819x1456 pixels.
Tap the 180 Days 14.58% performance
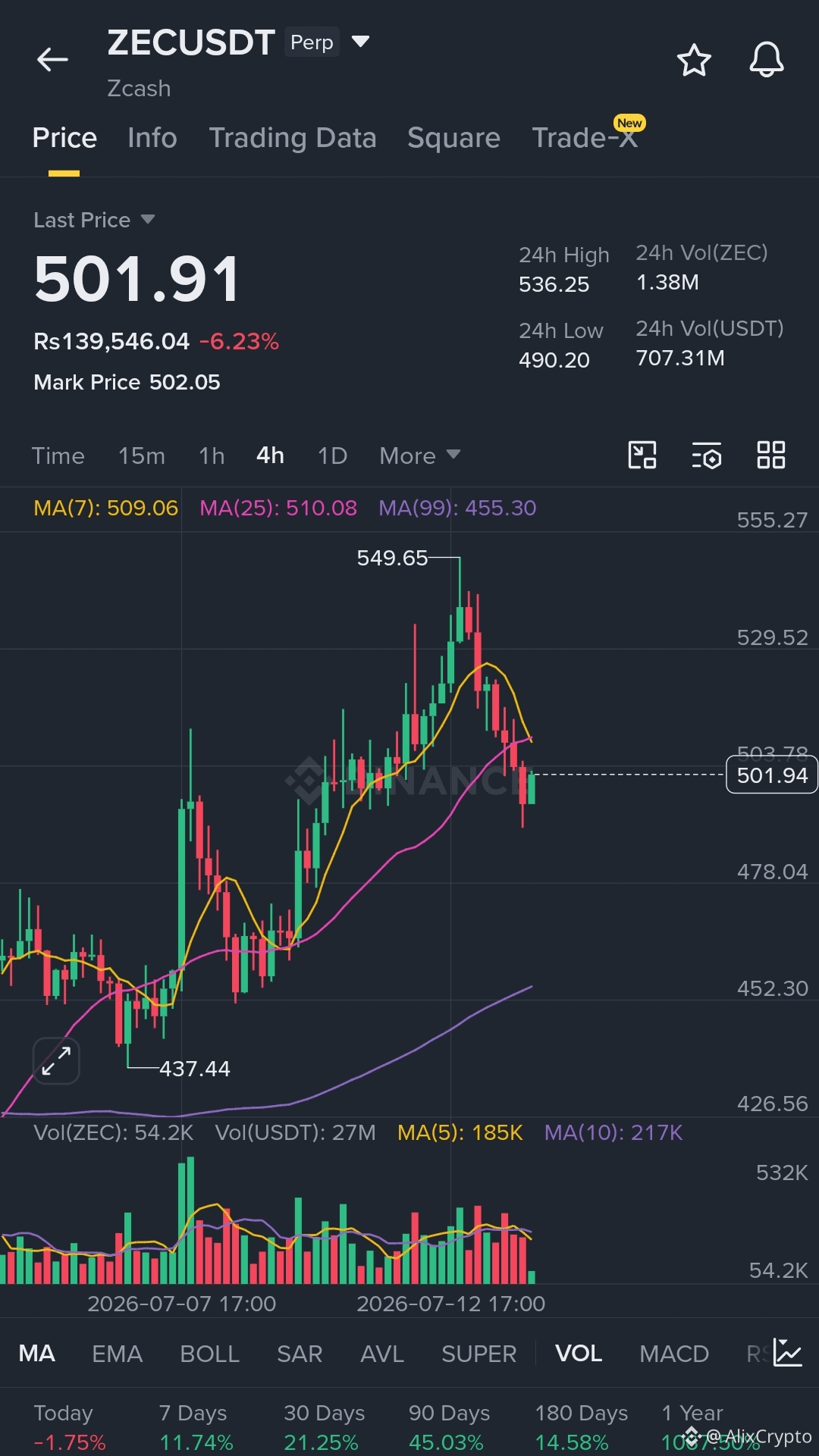582,1428
